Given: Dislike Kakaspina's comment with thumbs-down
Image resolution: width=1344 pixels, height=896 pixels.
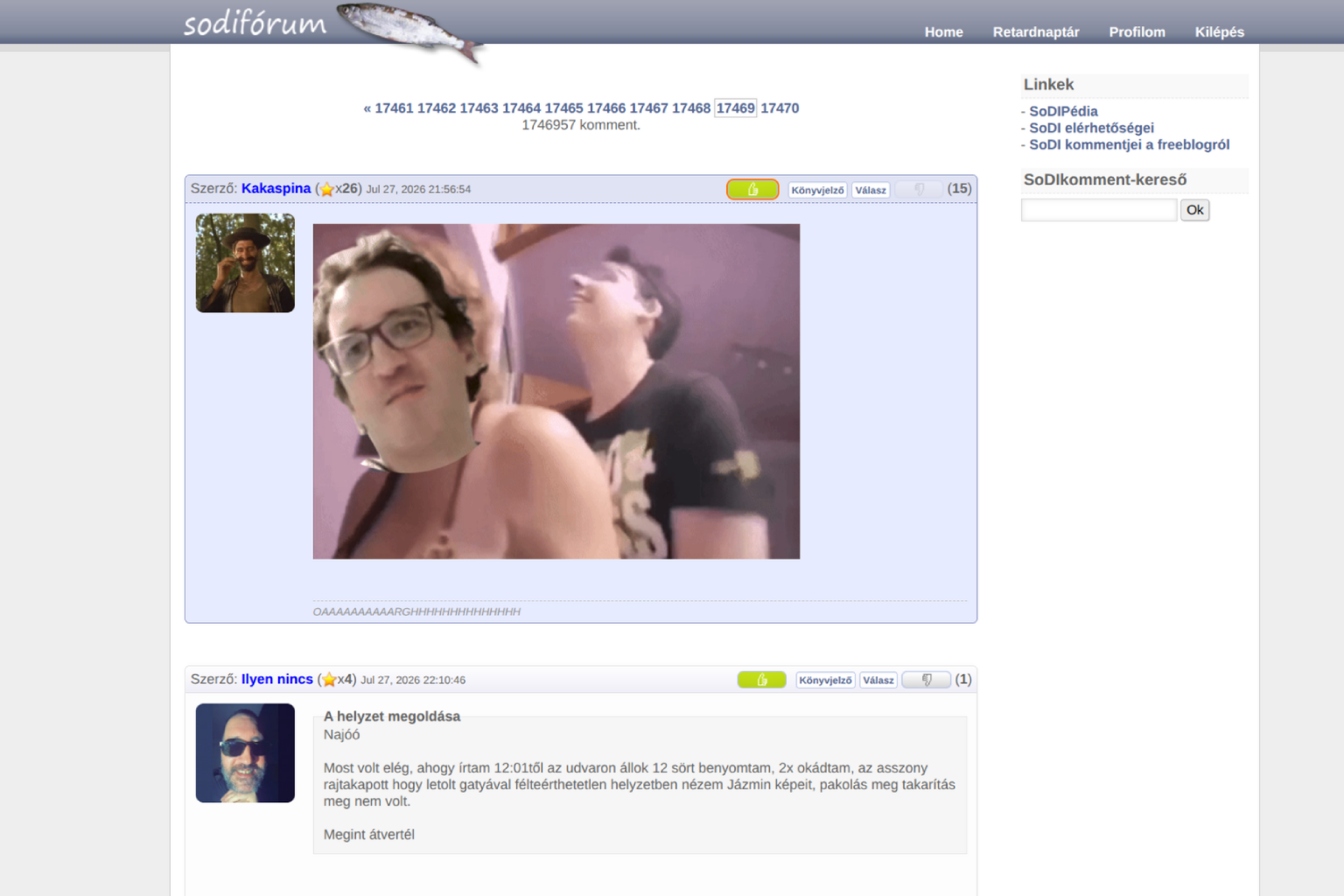Looking at the screenshot, I should tap(919, 189).
